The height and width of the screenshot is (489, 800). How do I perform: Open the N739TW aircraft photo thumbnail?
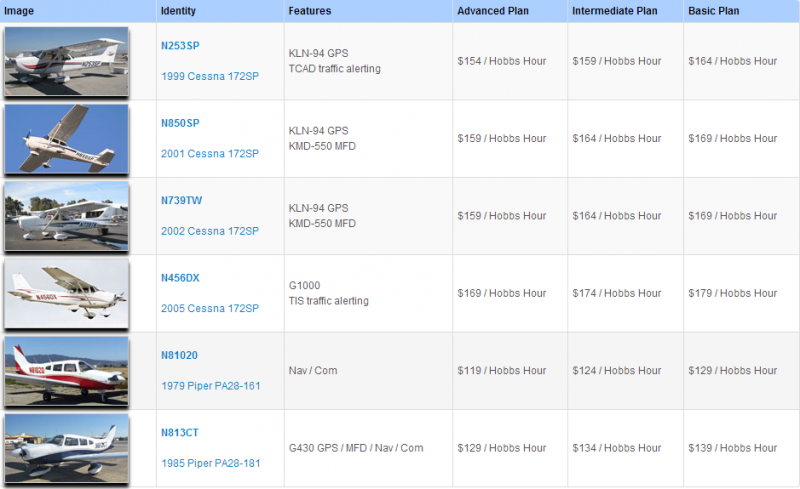[66, 216]
